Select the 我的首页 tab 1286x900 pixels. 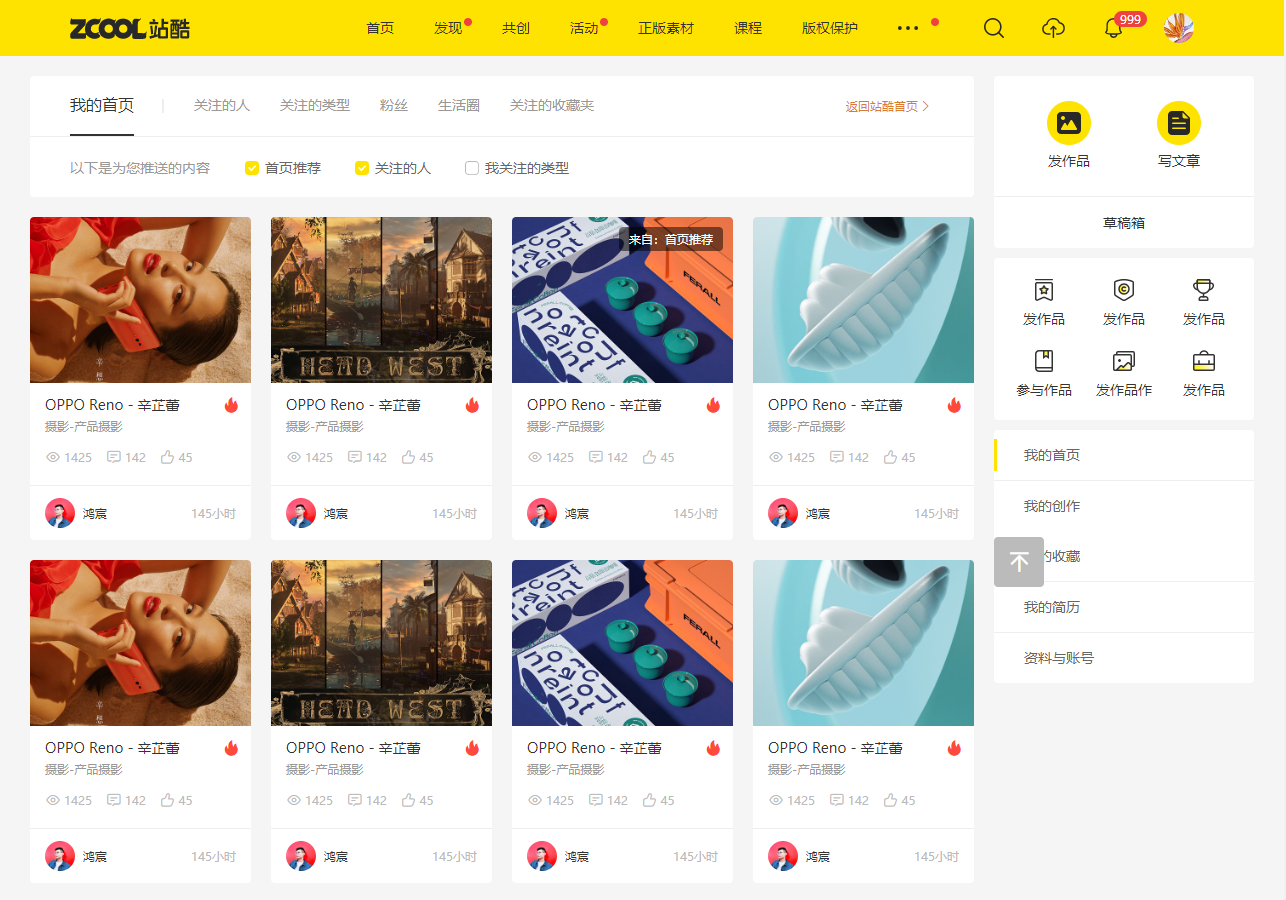[102, 106]
